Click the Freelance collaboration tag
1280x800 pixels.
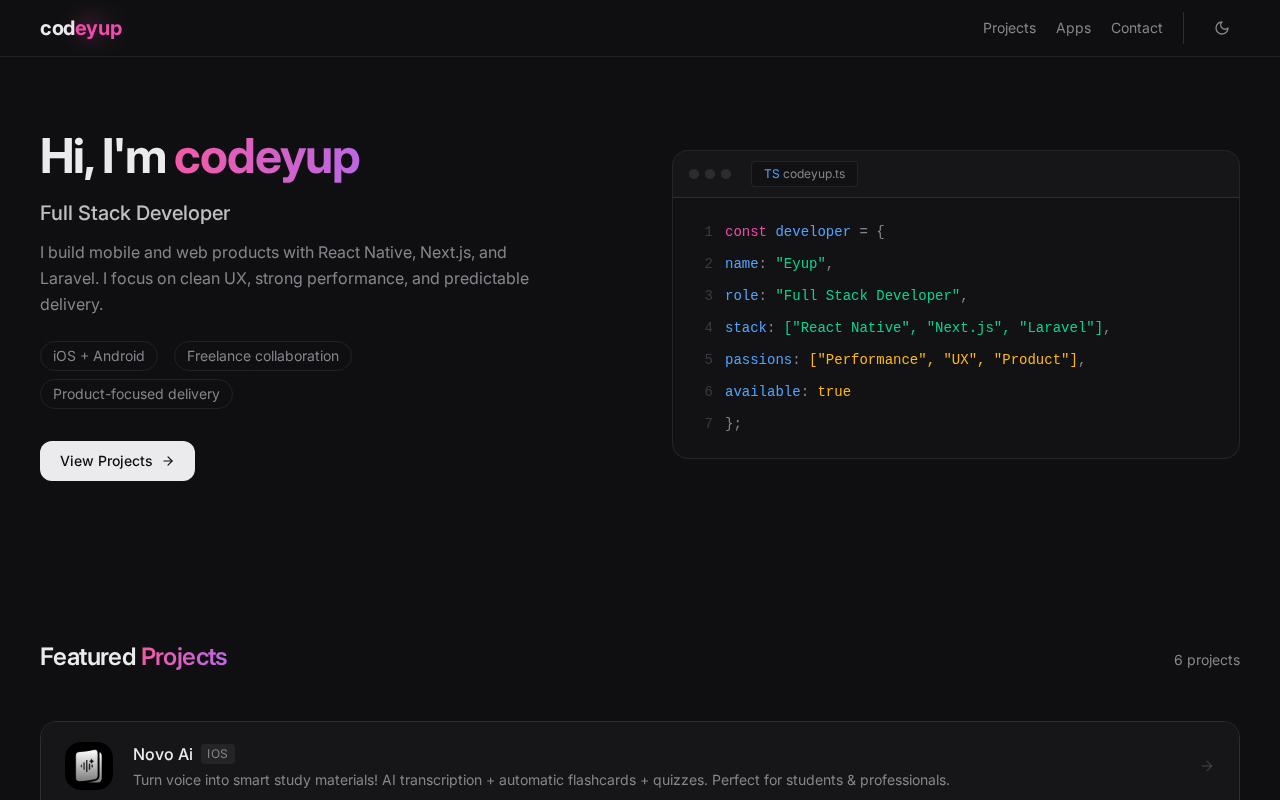point(263,356)
